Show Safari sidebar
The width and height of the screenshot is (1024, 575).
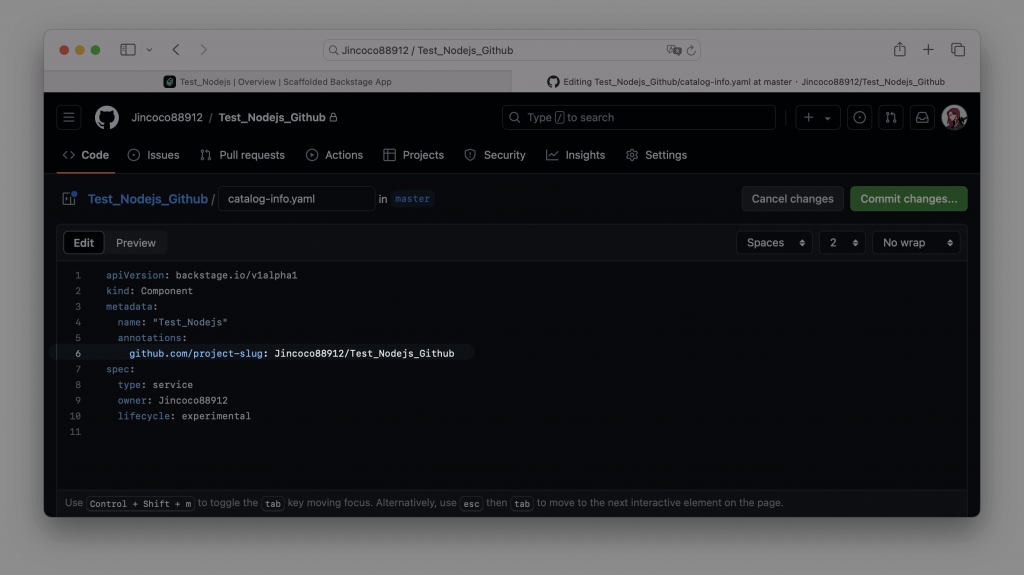pyautogui.click(x=128, y=50)
